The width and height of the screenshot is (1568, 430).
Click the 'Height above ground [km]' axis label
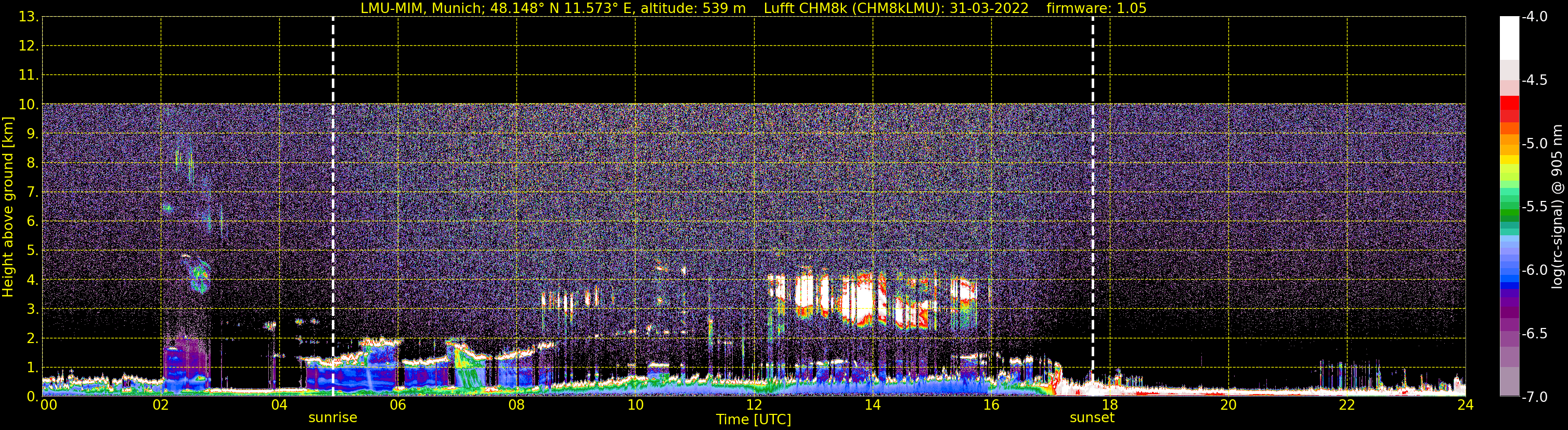[x=8, y=207]
